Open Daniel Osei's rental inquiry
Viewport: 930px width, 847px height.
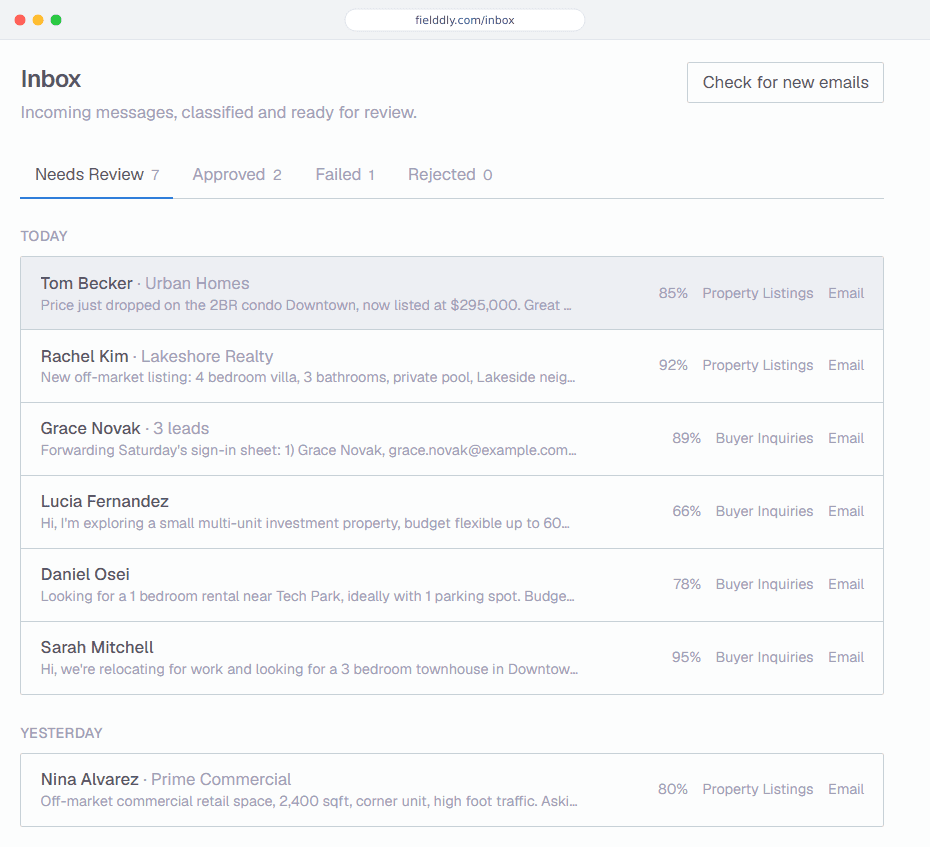pos(452,585)
